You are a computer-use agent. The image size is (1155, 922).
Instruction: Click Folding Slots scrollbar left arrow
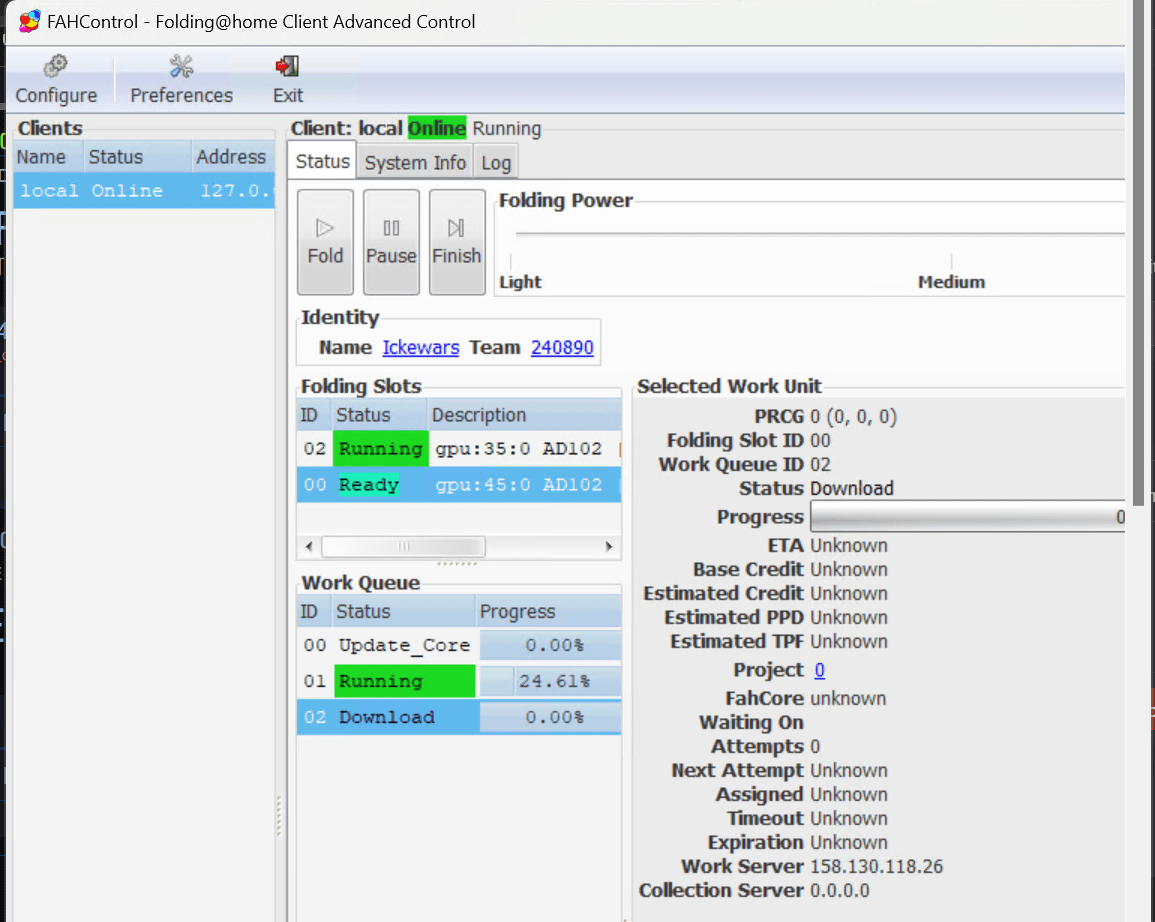click(x=309, y=546)
